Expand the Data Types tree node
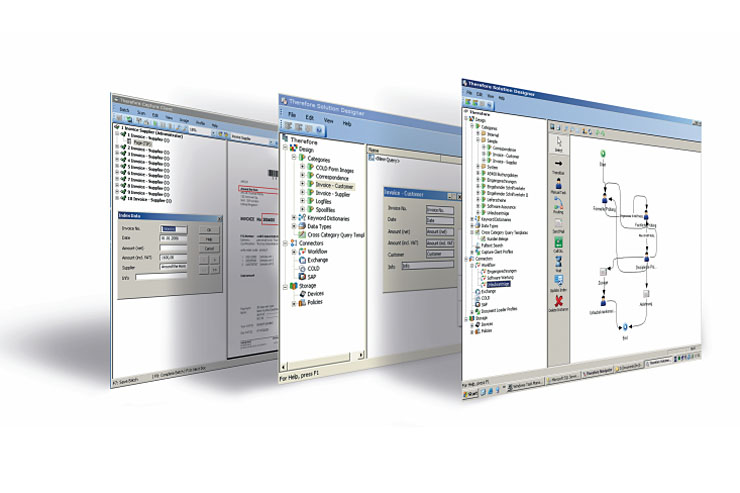Viewport: 740px width, 493px height. click(294, 228)
